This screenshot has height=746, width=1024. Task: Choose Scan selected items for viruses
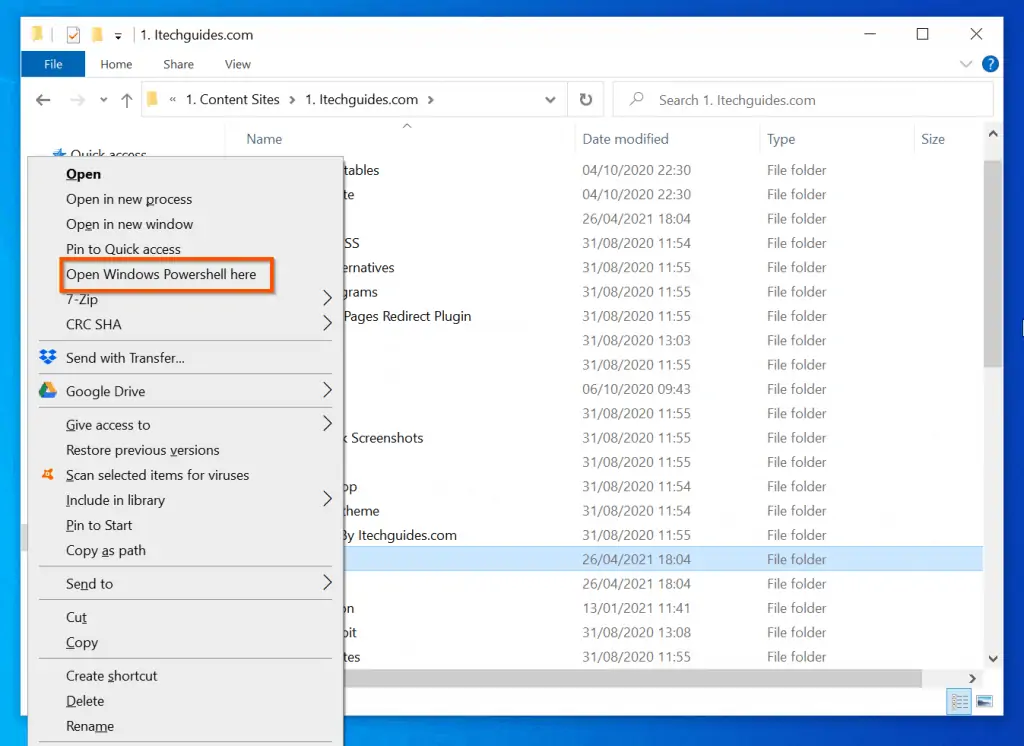[x=185, y=475]
